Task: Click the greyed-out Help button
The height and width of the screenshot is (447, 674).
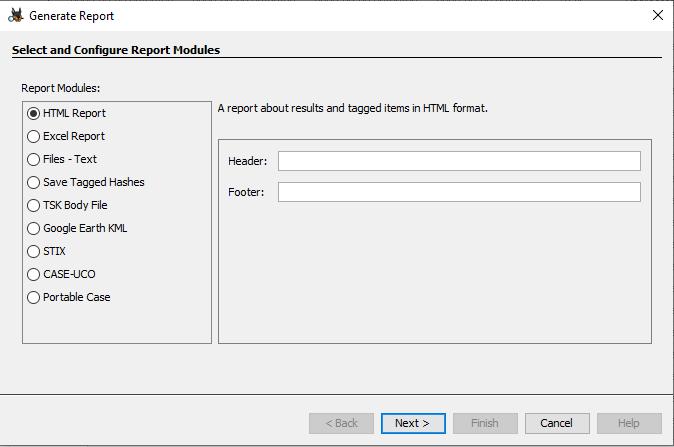Action: point(629,423)
